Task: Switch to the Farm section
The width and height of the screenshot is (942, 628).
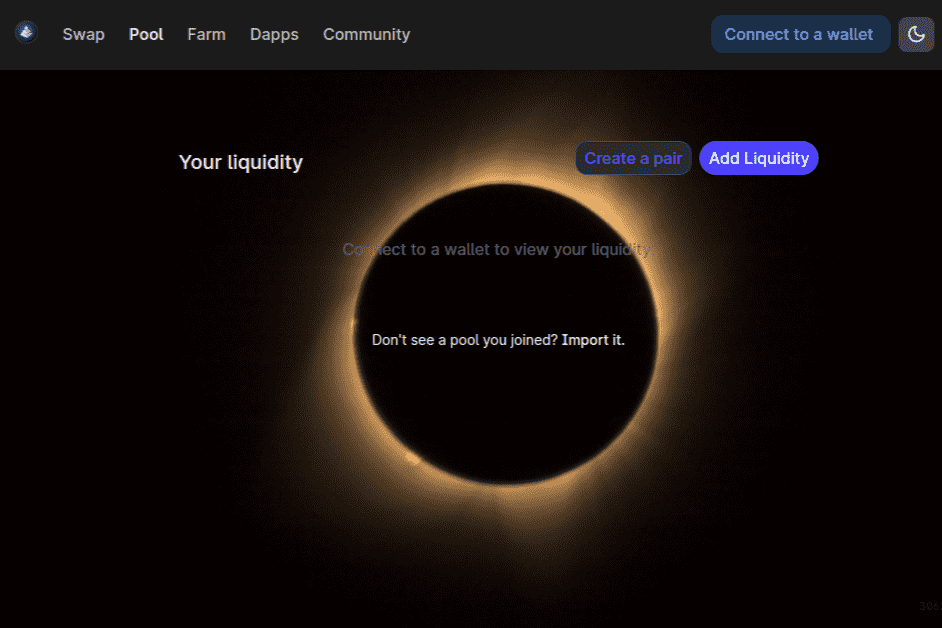Action: point(206,34)
